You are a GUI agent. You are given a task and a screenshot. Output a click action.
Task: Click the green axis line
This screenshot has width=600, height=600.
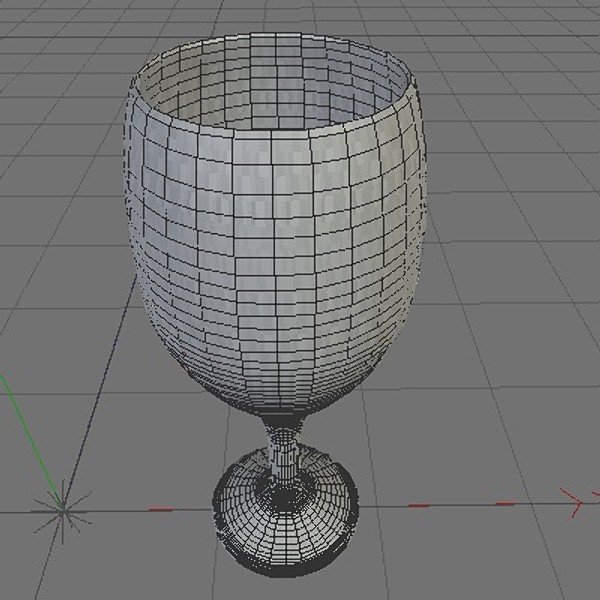click(31, 442)
